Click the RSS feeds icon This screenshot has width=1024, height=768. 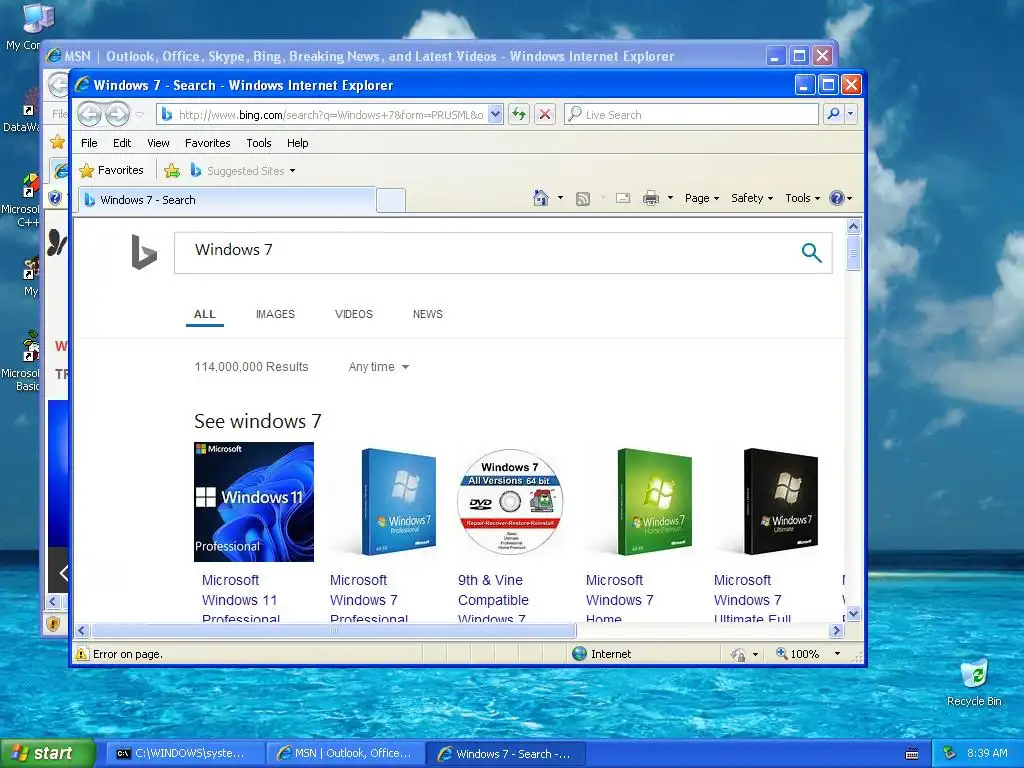tap(583, 199)
